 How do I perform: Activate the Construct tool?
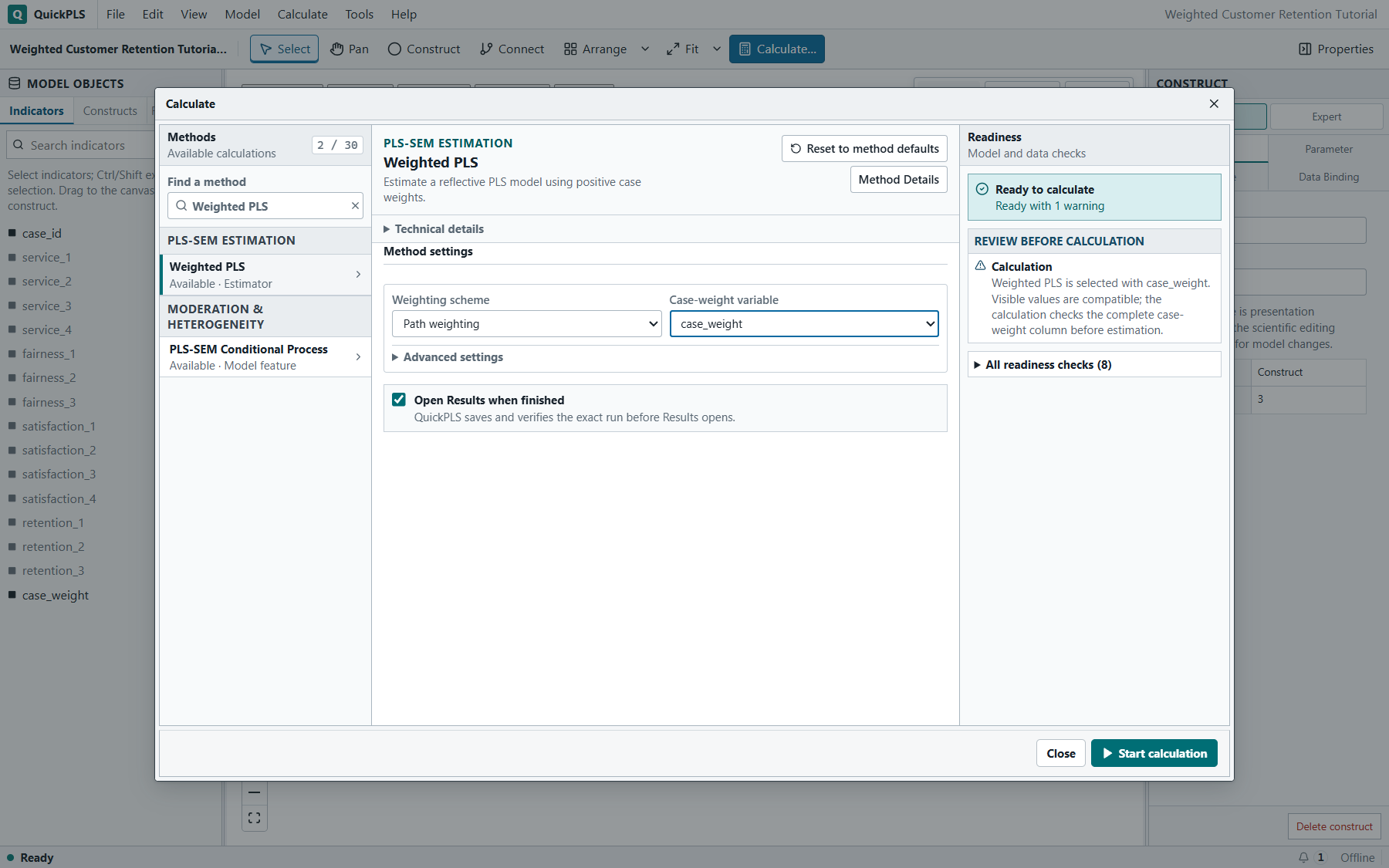(424, 49)
